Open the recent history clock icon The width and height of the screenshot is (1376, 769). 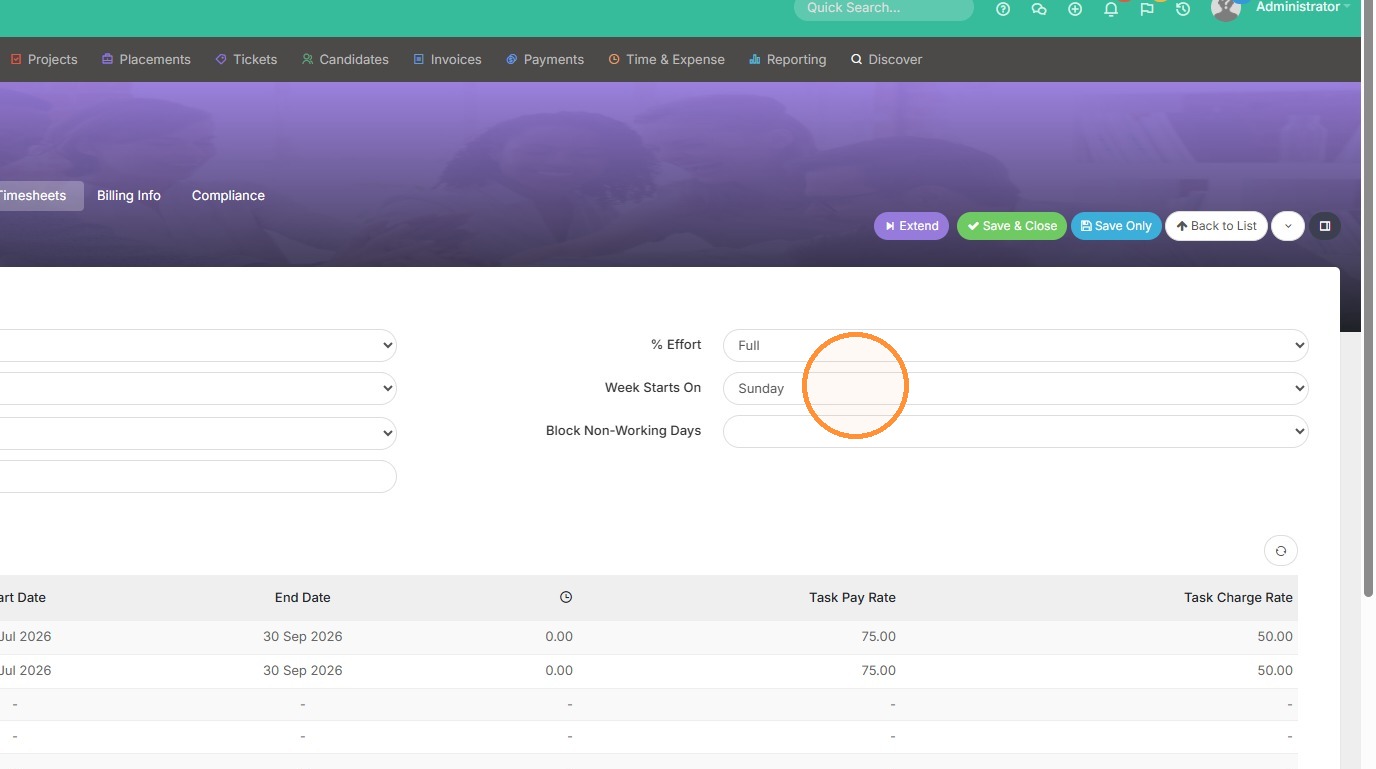(x=1183, y=9)
